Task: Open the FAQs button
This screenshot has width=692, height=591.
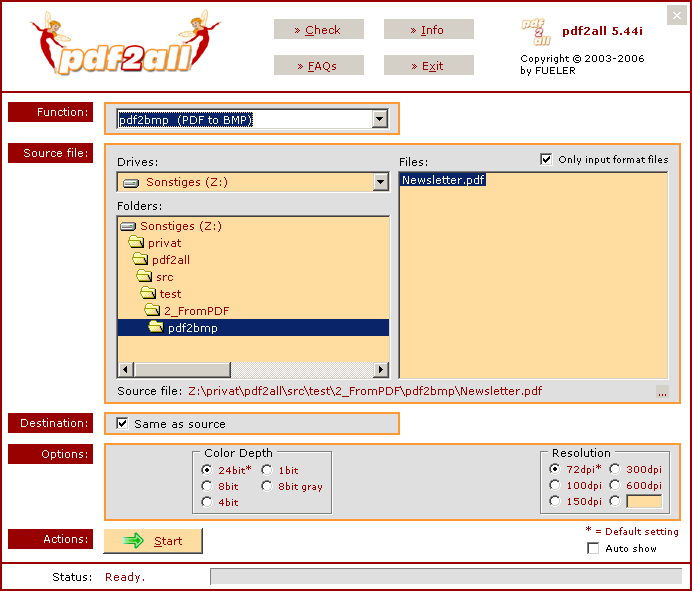Action: point(319,65)
